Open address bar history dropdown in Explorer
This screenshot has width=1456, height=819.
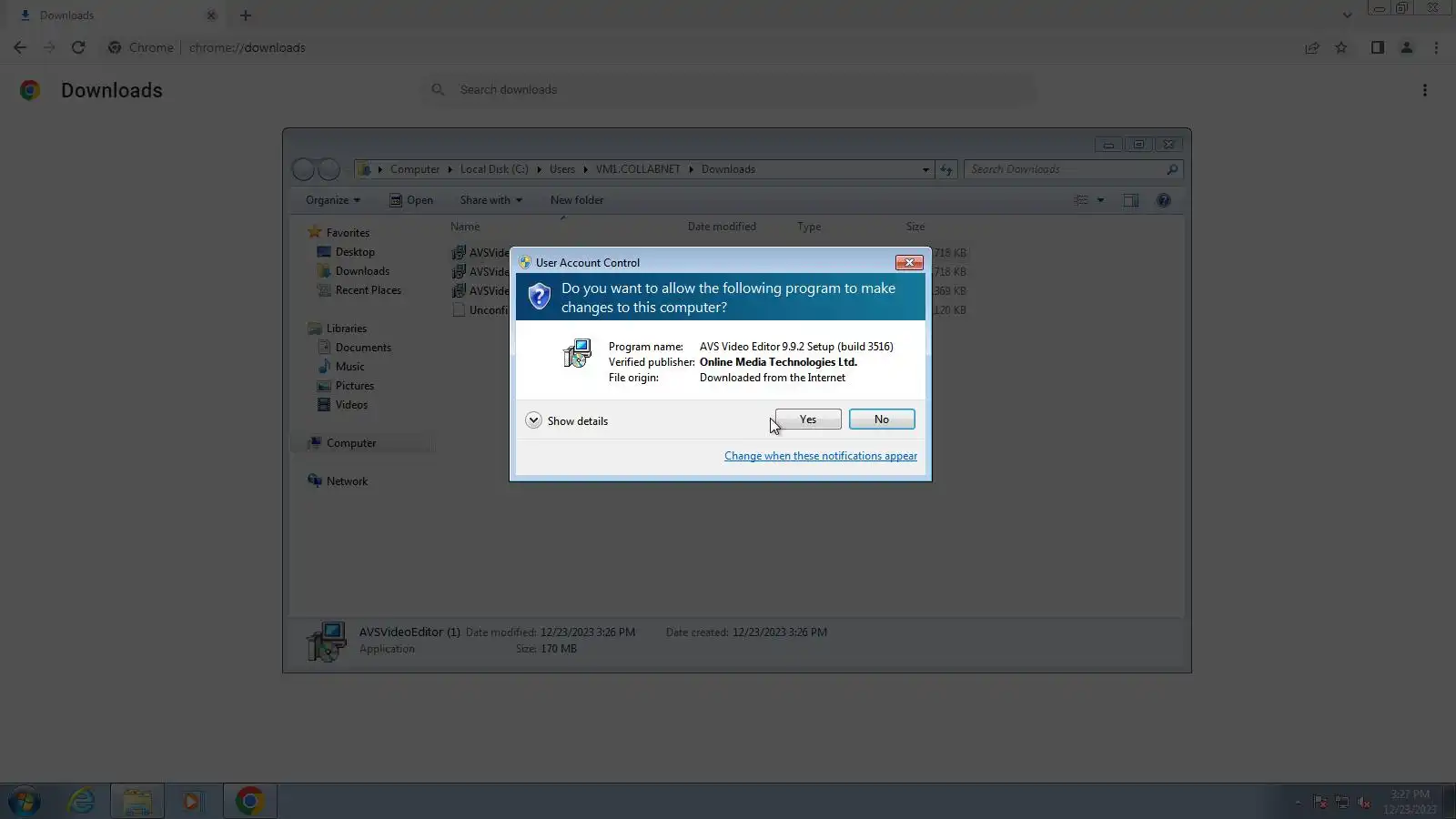tap(925, 169)
